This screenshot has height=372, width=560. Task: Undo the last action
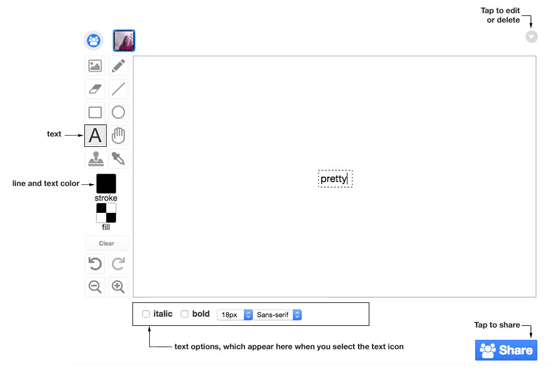coord(95,264)
